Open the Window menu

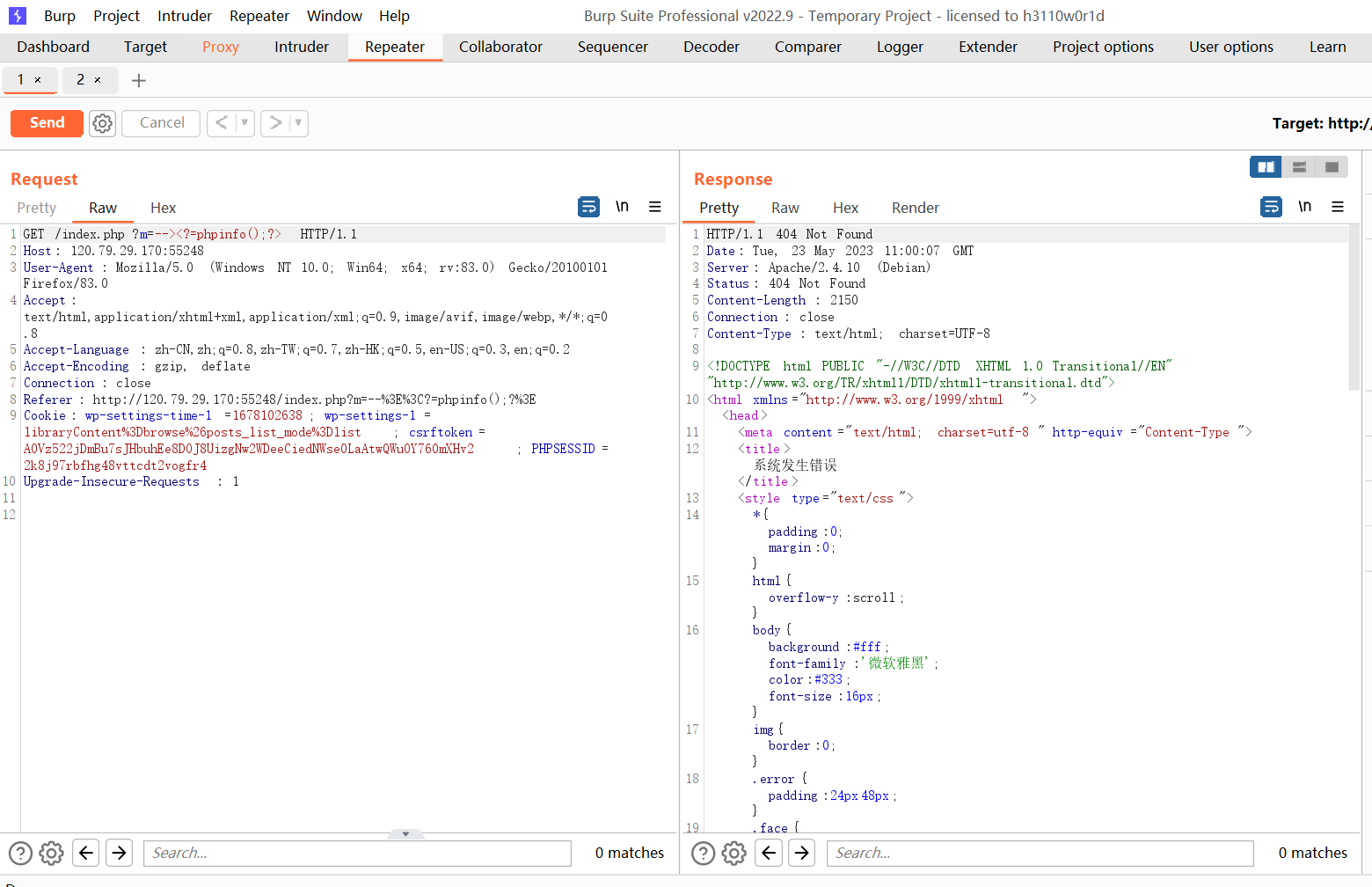(334, 16)
